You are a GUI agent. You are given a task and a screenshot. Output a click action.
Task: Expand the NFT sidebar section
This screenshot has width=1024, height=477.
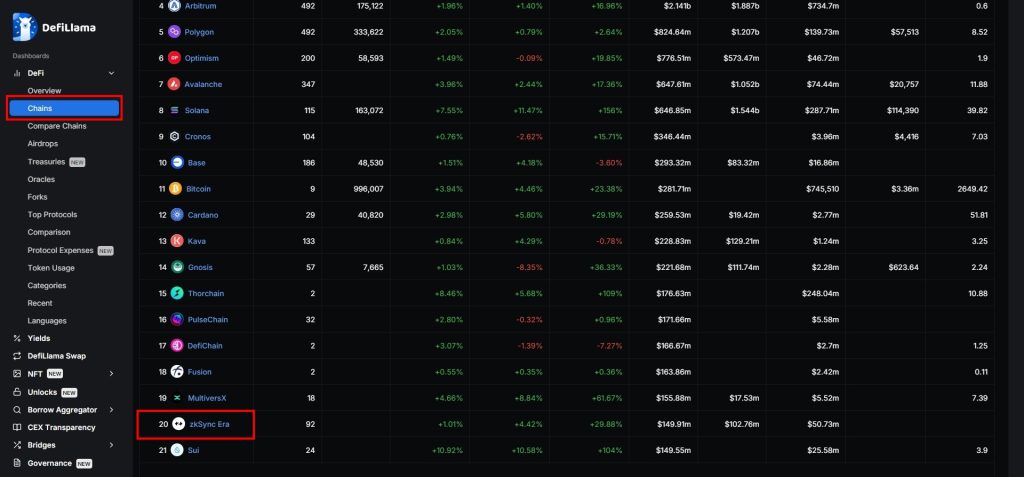tap(111, 374)
